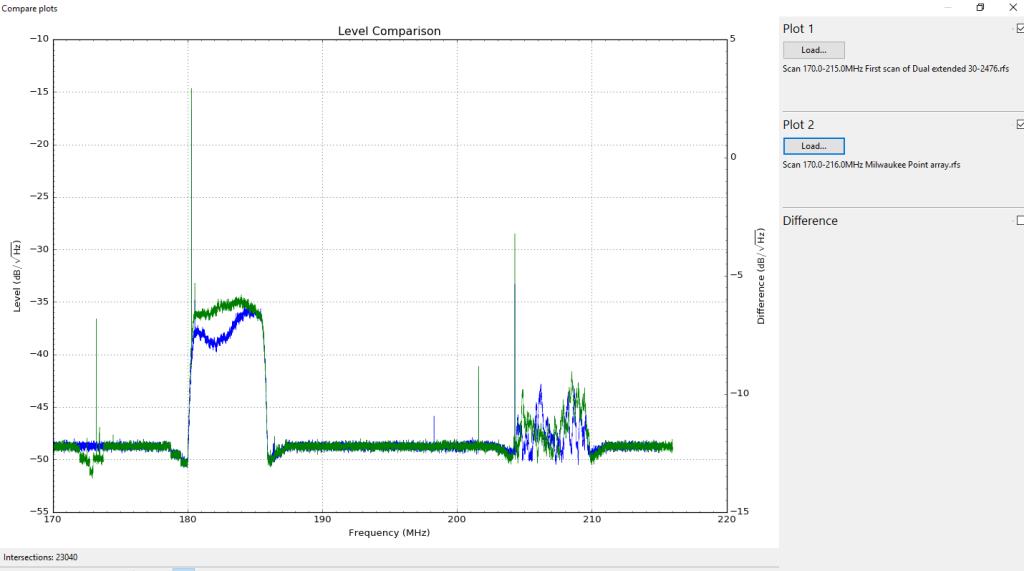The image size is (1024, 571).
Task: Click the Difference (dB/√Hz) right axis label
Action: point(761,277)
